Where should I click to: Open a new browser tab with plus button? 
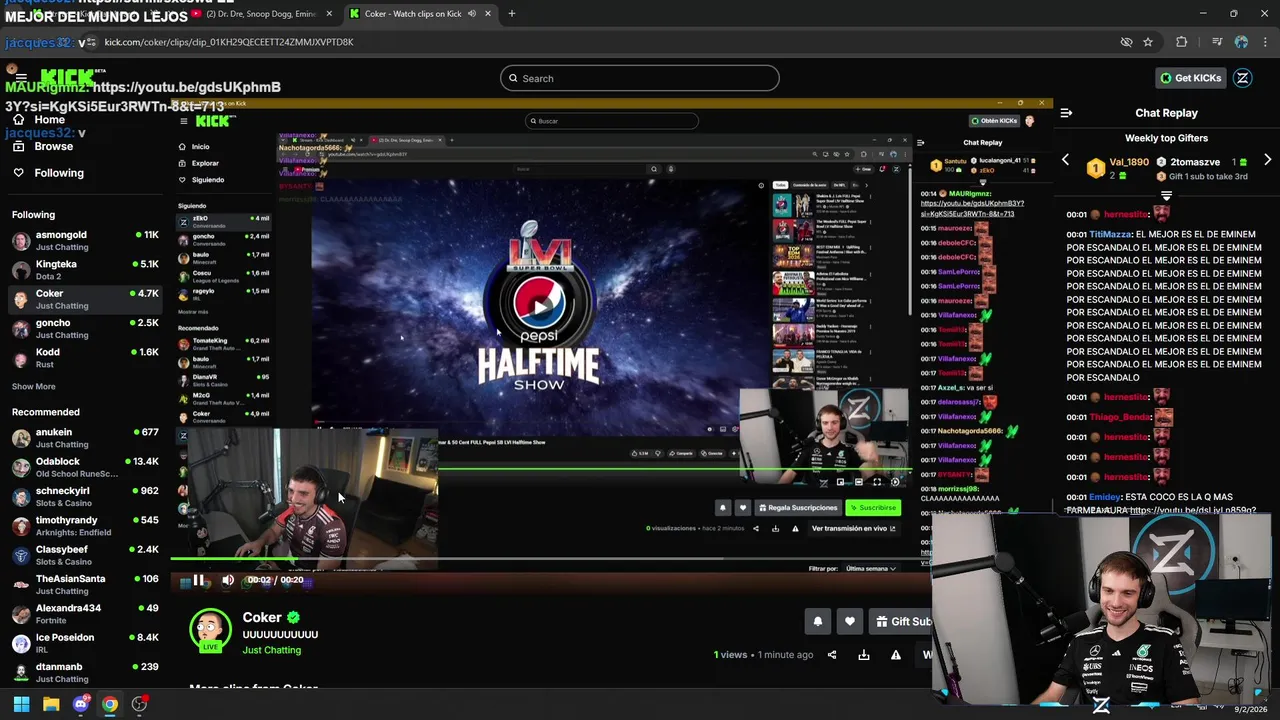[511, 14]
